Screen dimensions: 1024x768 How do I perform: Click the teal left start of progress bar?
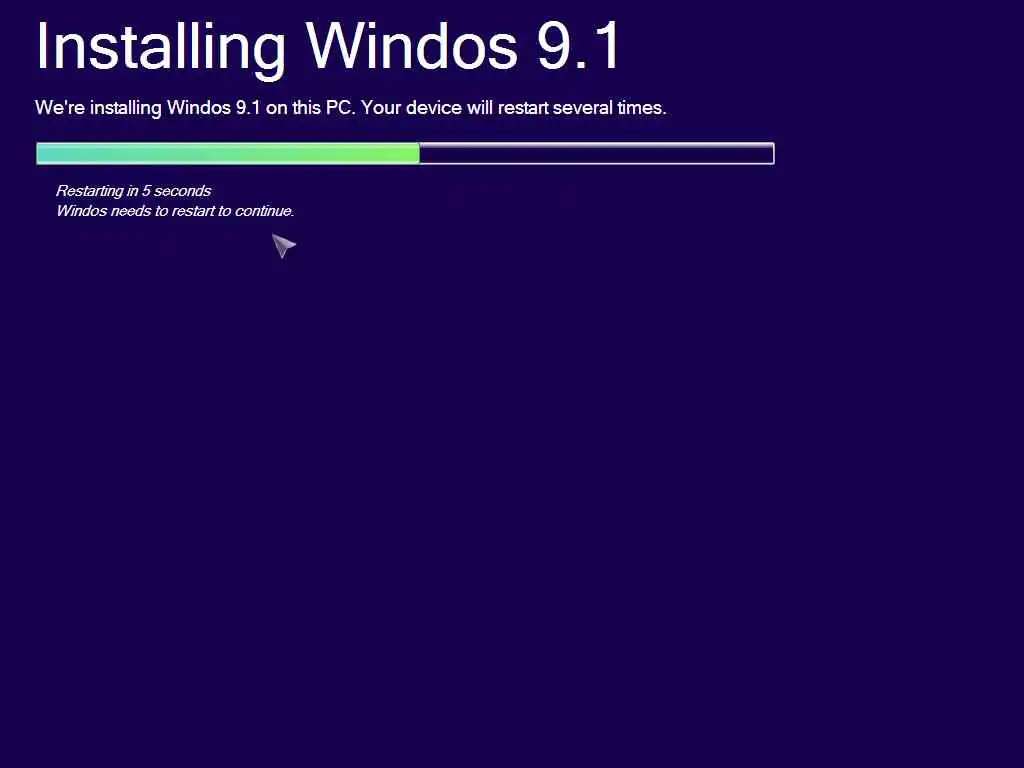[x=46, y=153]
